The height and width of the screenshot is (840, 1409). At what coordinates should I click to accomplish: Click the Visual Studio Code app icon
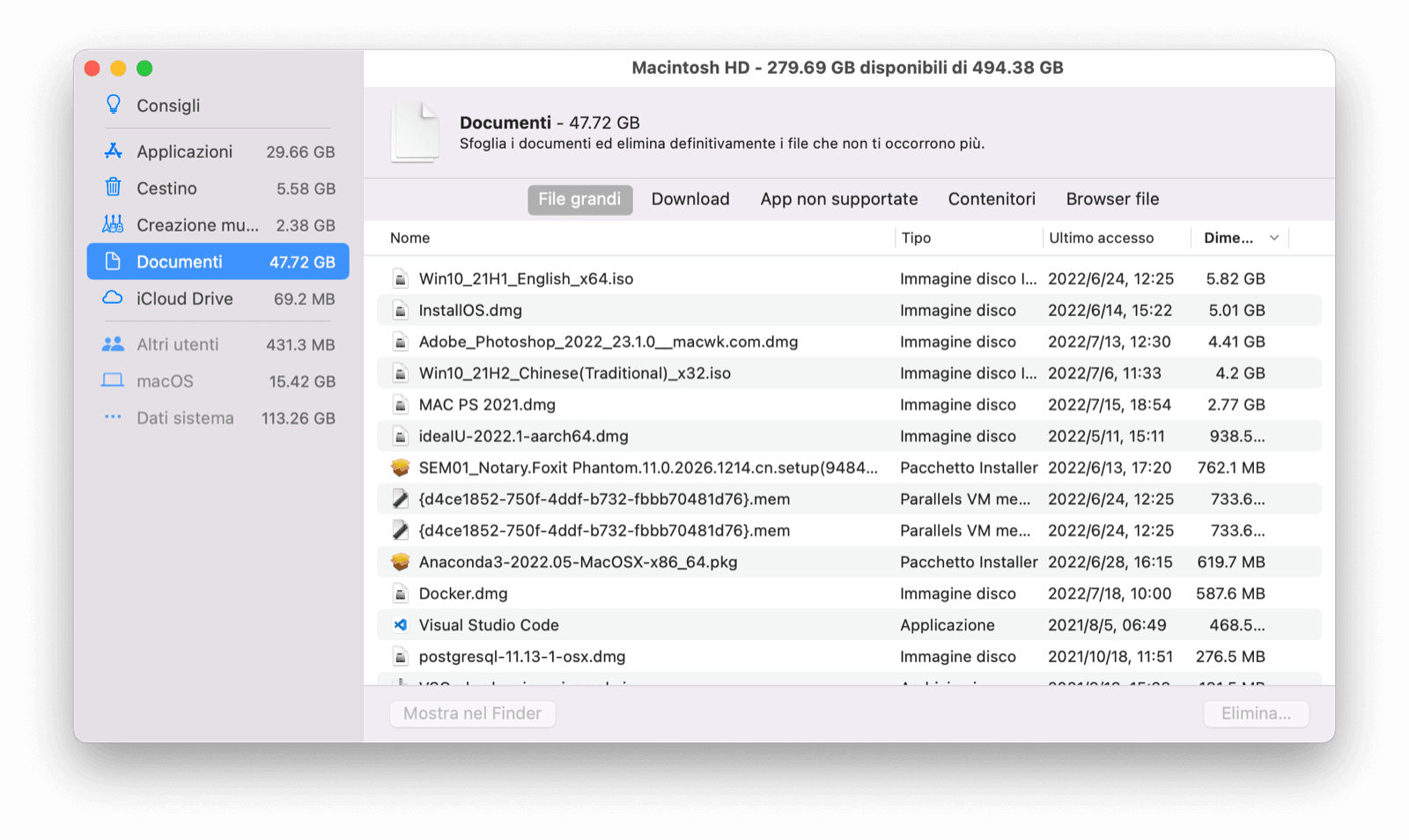coord(400,625)
